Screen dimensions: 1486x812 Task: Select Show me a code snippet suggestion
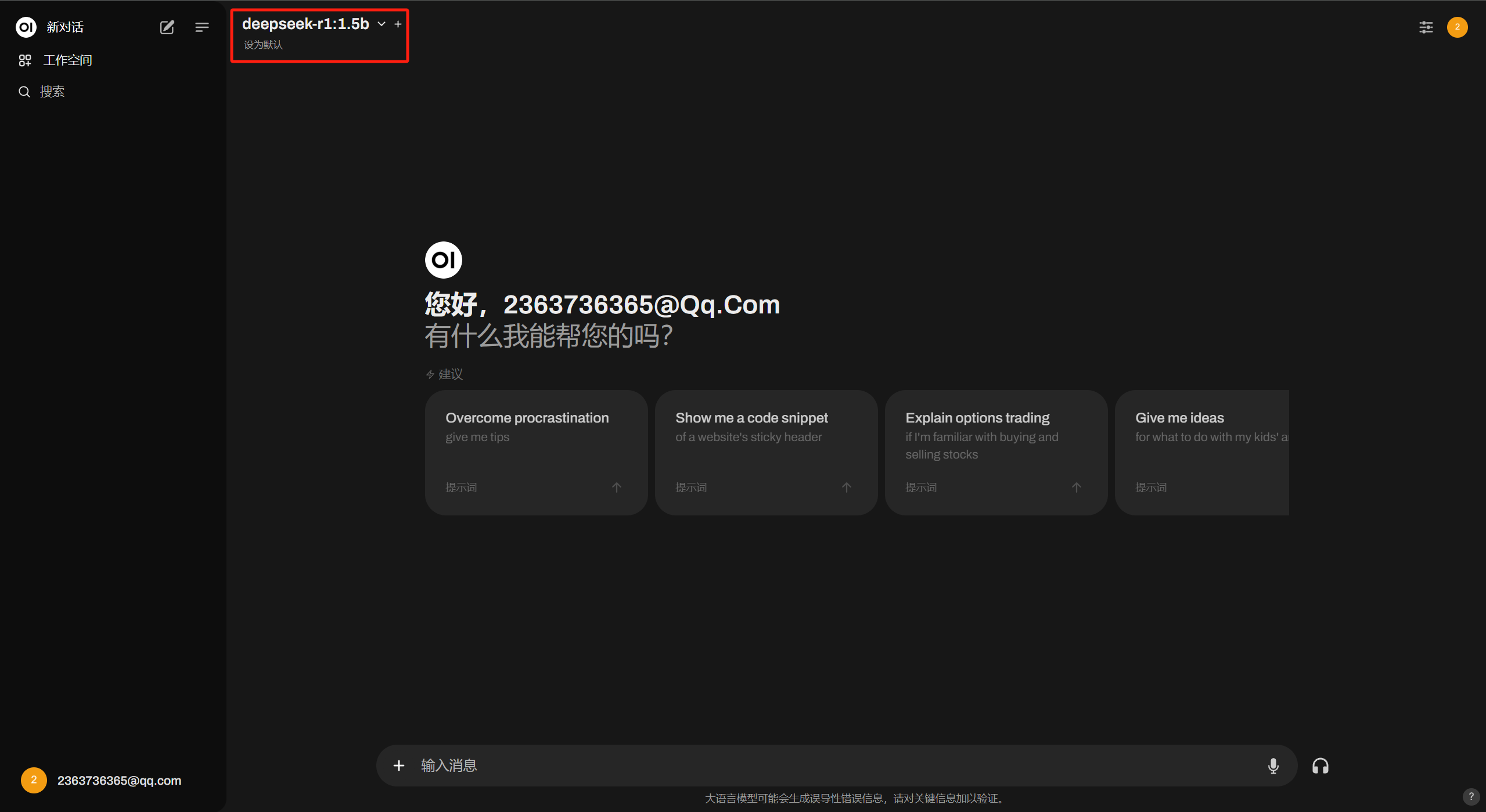click(x=765, y=452)
